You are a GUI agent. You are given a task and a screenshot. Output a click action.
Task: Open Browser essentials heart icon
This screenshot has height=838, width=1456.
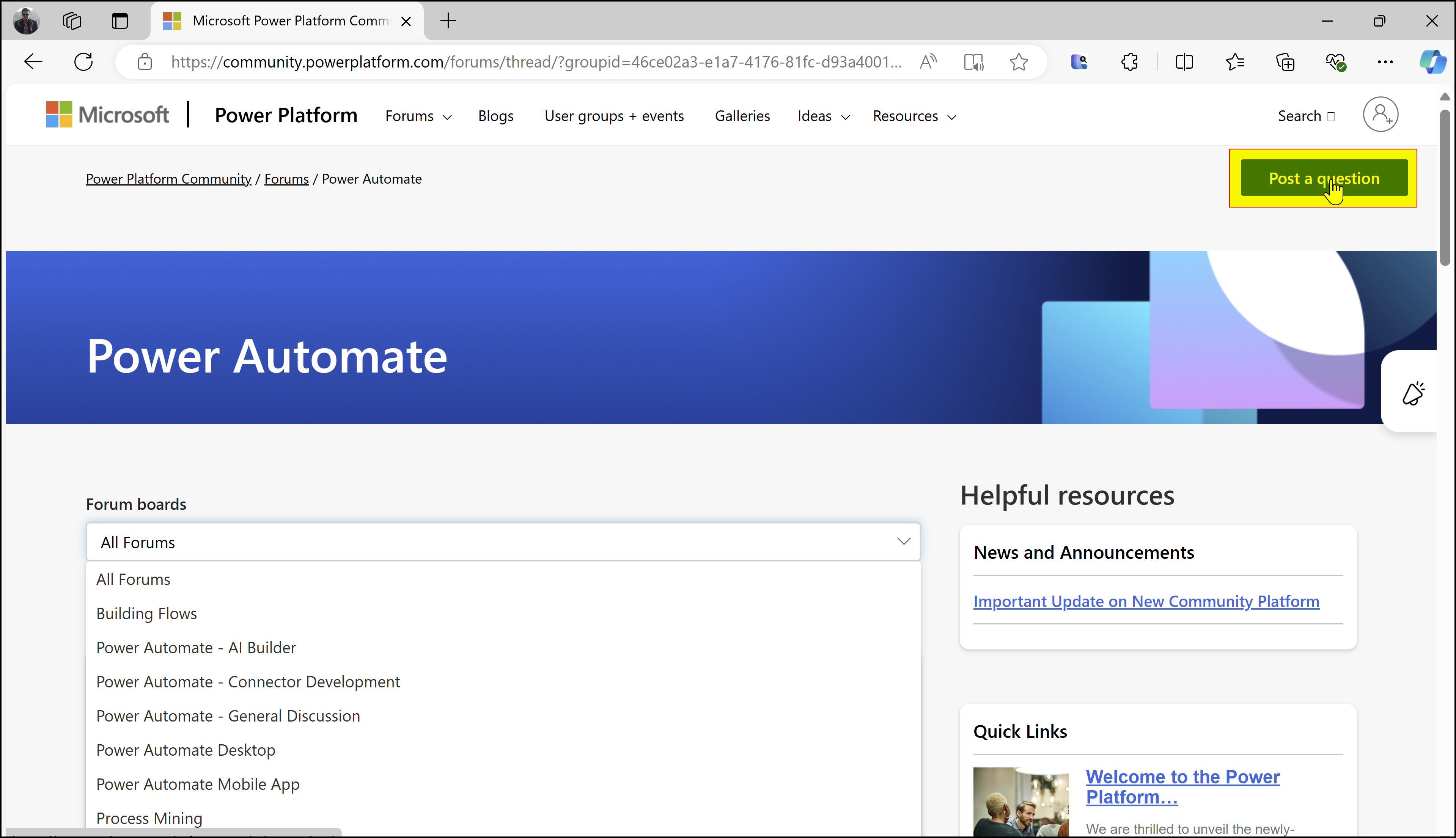tap(1336, 61)
